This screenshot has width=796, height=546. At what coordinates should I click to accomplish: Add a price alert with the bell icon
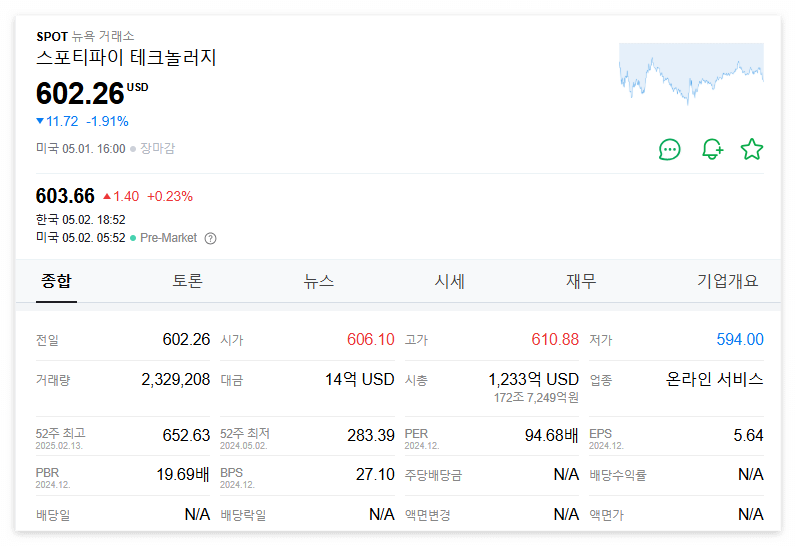[x=712, y=150]
